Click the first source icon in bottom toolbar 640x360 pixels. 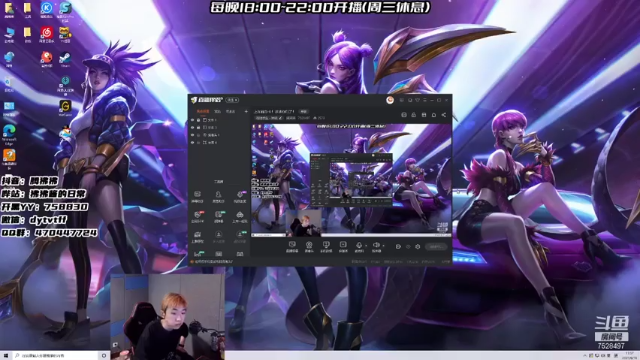[x=292, y=246]
